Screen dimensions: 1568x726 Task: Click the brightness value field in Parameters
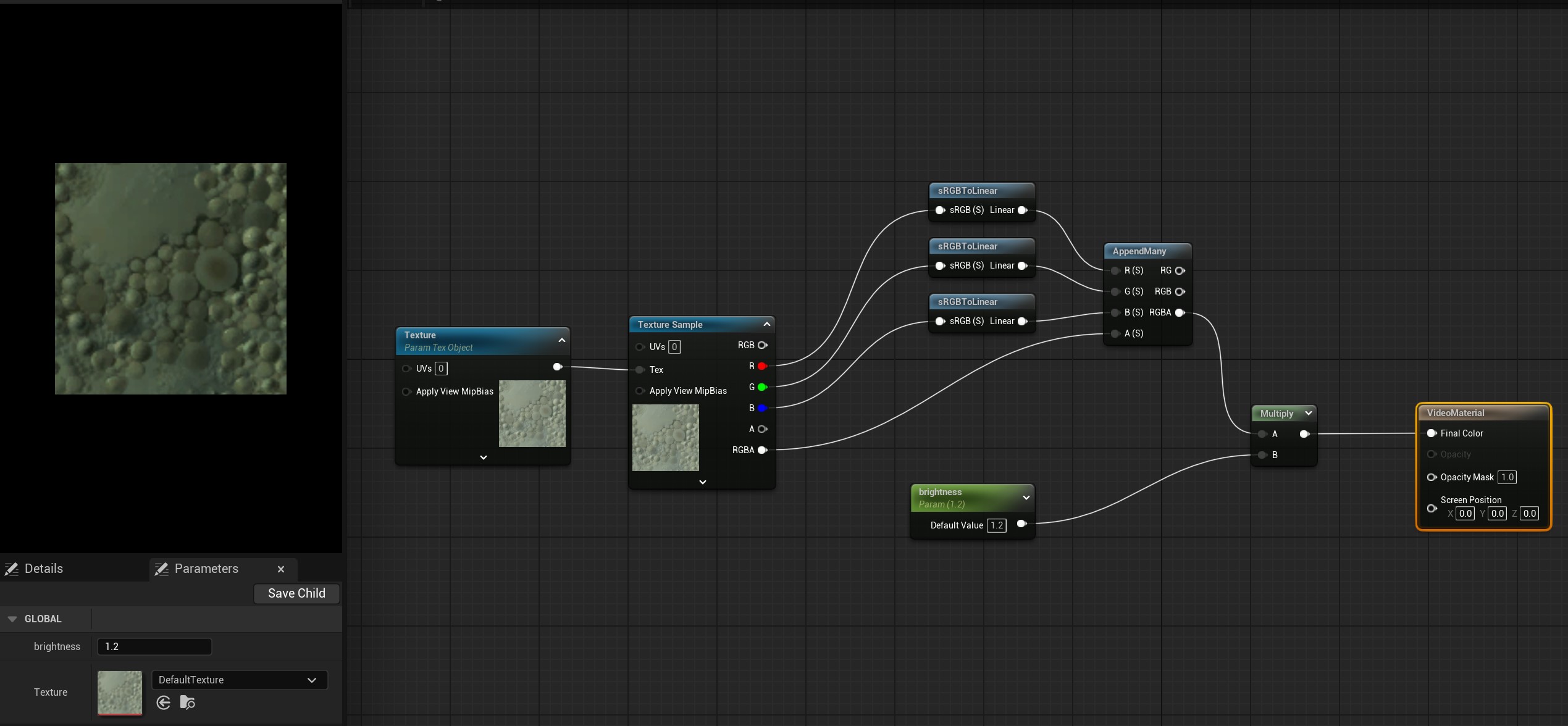click(x=154, y=646)
